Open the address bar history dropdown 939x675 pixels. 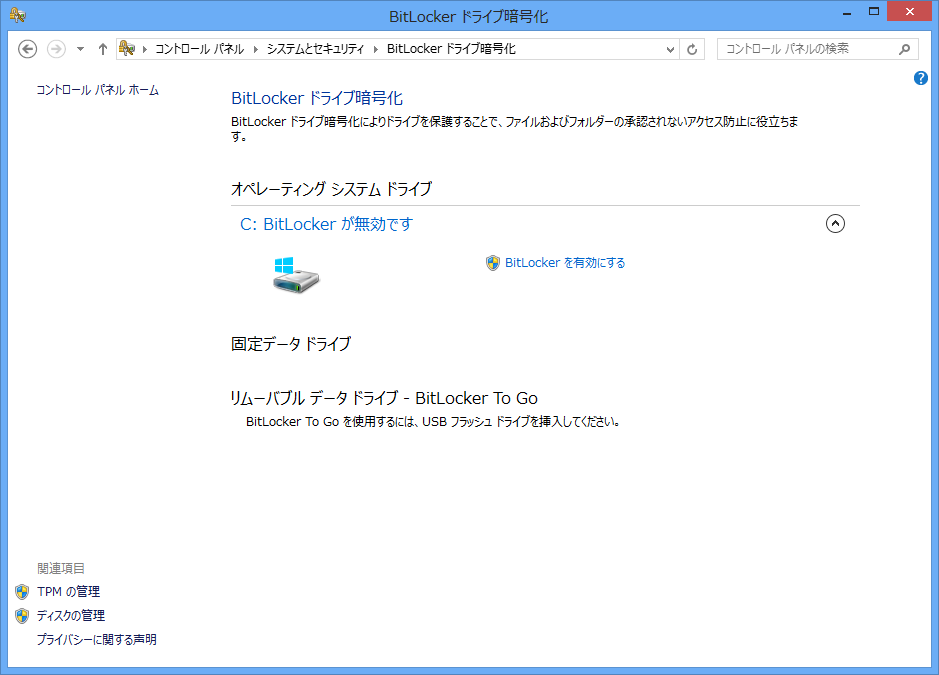(x=670, y=50)
